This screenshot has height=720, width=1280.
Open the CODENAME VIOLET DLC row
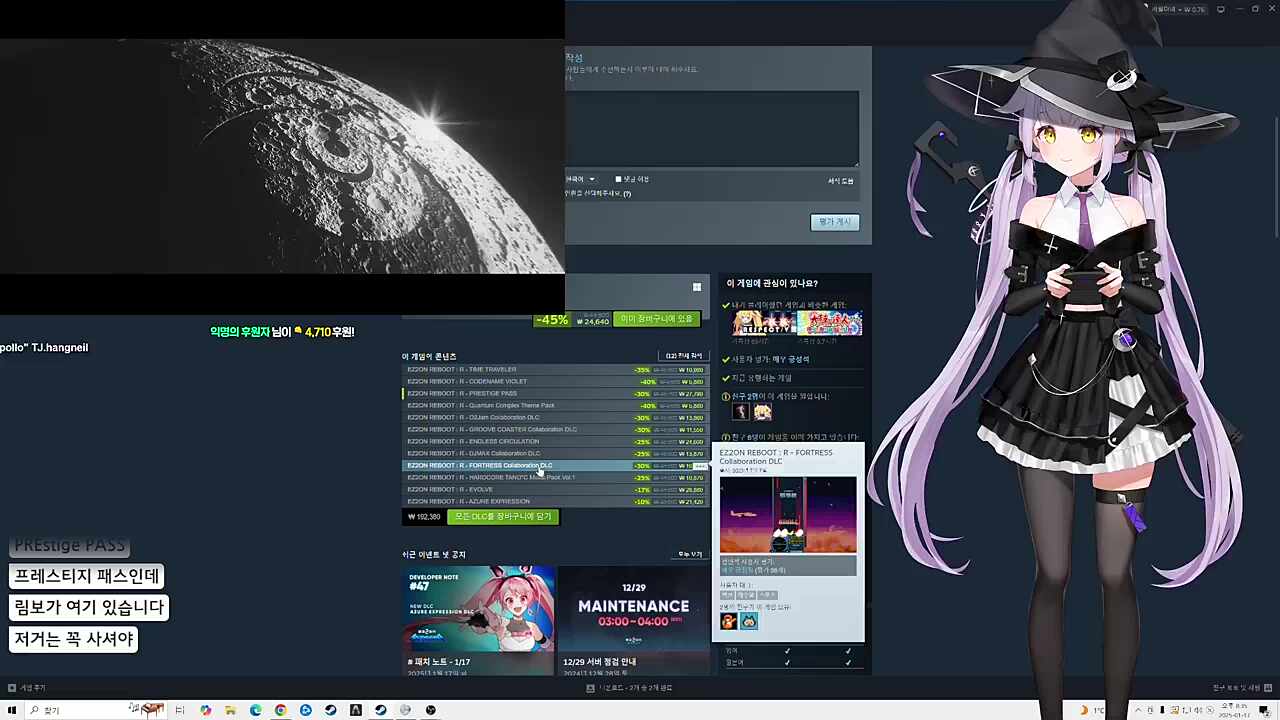point(554,381)
